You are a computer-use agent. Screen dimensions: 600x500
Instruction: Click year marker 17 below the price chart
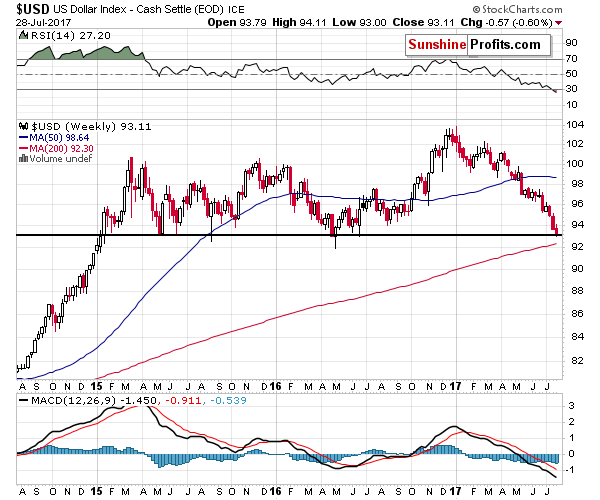point(455,386)
